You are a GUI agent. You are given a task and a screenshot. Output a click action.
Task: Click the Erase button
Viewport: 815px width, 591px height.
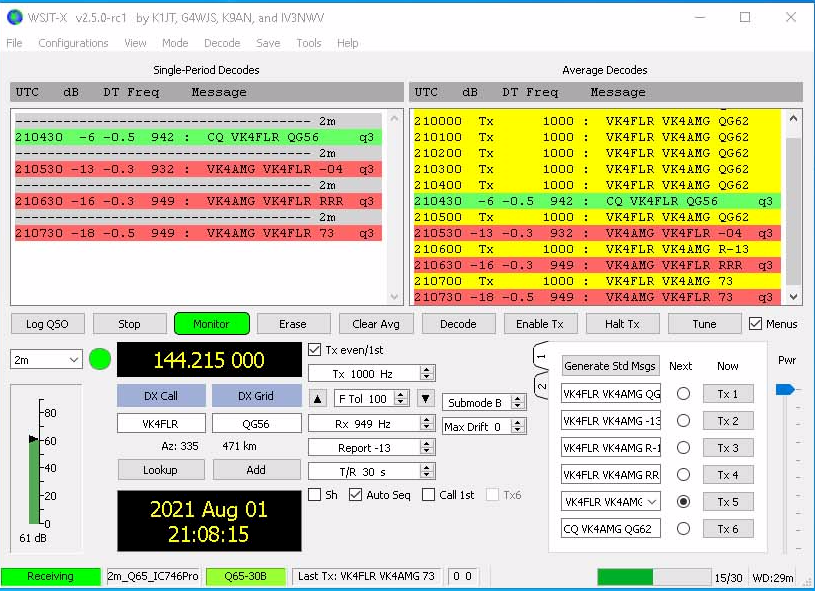tap(293, 324)
